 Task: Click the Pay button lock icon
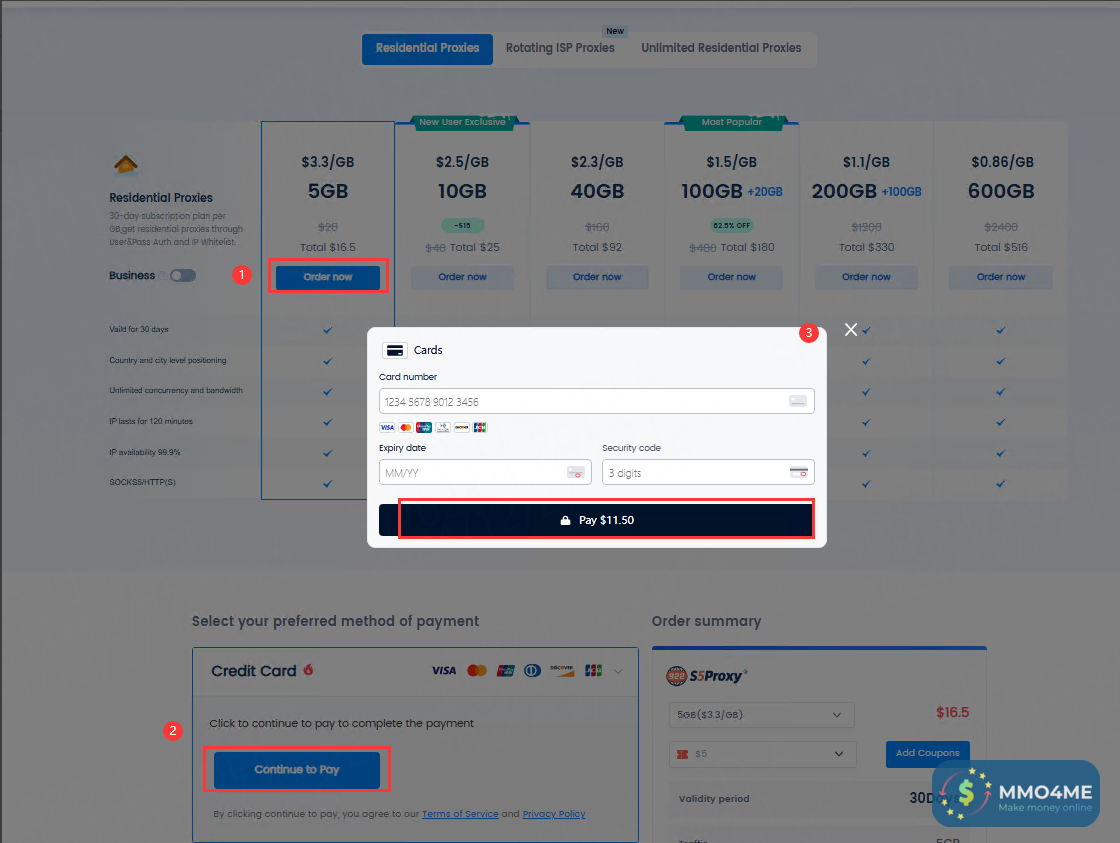(565, 520)
